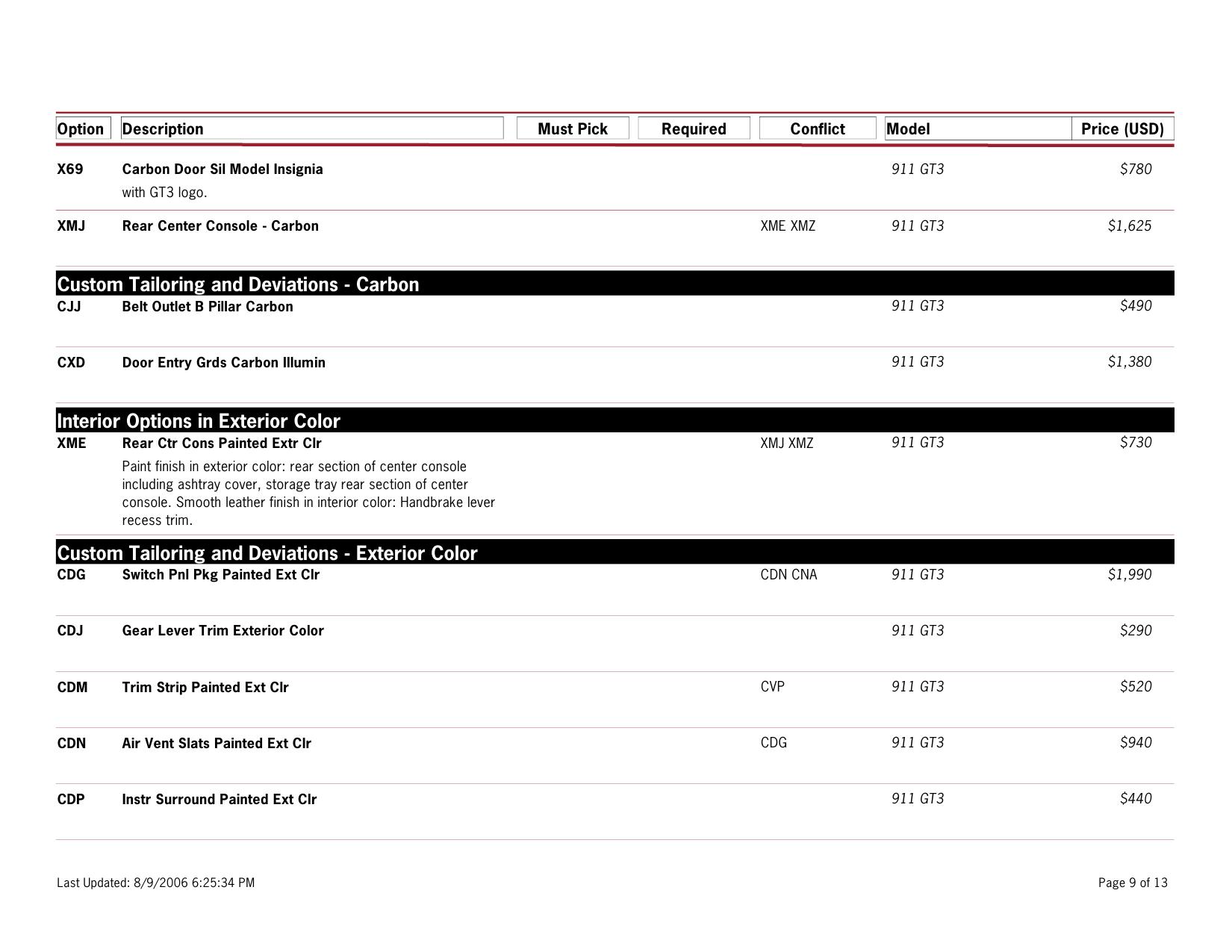
Task: Click the Price (USD) column header
Action: (x=1122, y=129)
